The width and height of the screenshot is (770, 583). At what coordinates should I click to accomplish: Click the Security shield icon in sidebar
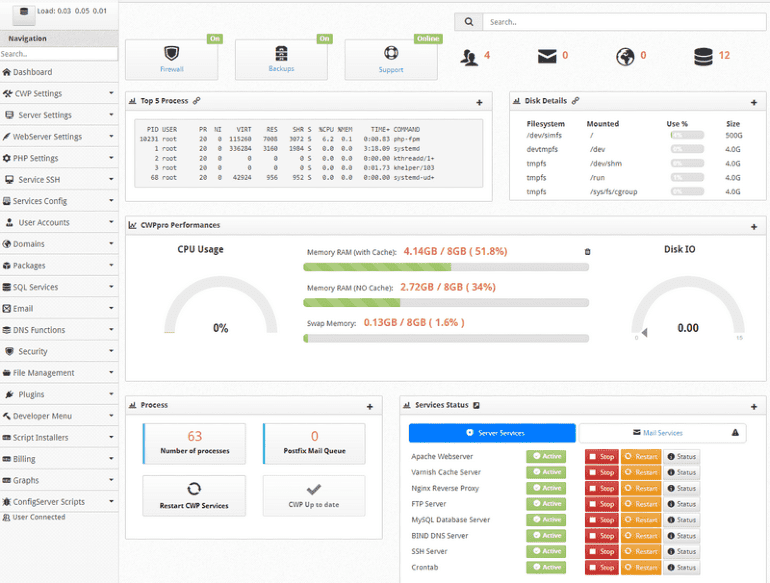(9, 351)
